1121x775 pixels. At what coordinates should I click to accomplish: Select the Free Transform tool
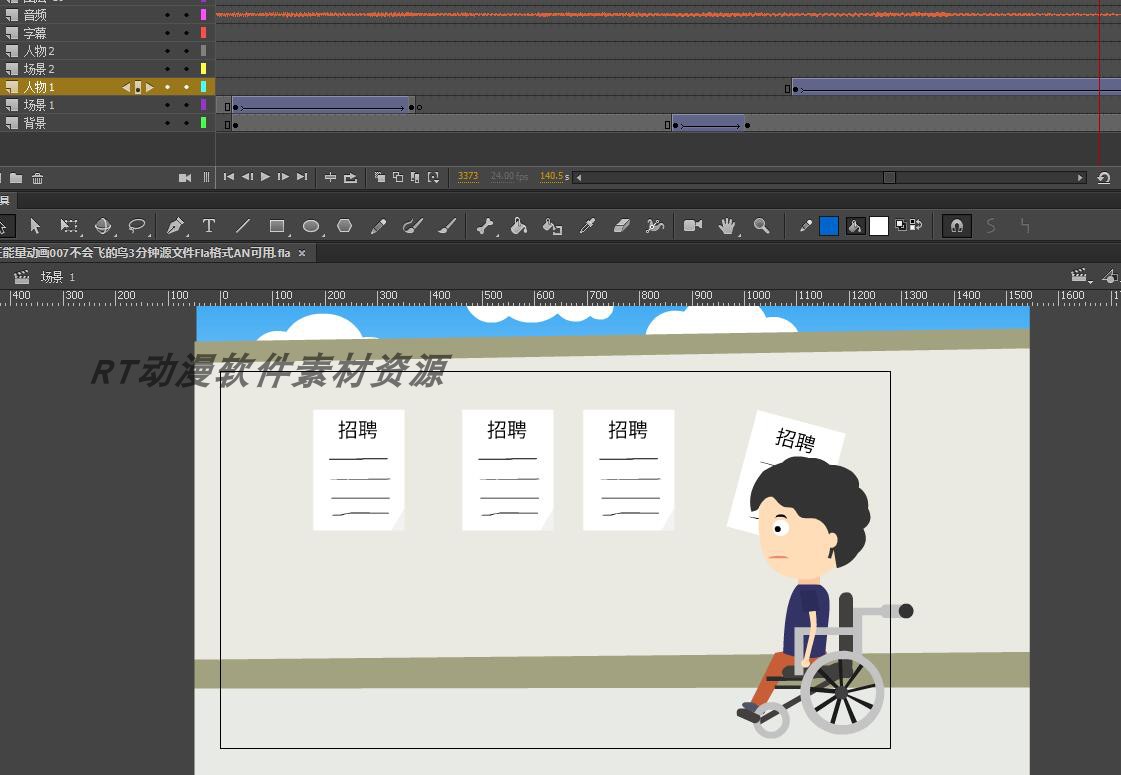(69, 226)
